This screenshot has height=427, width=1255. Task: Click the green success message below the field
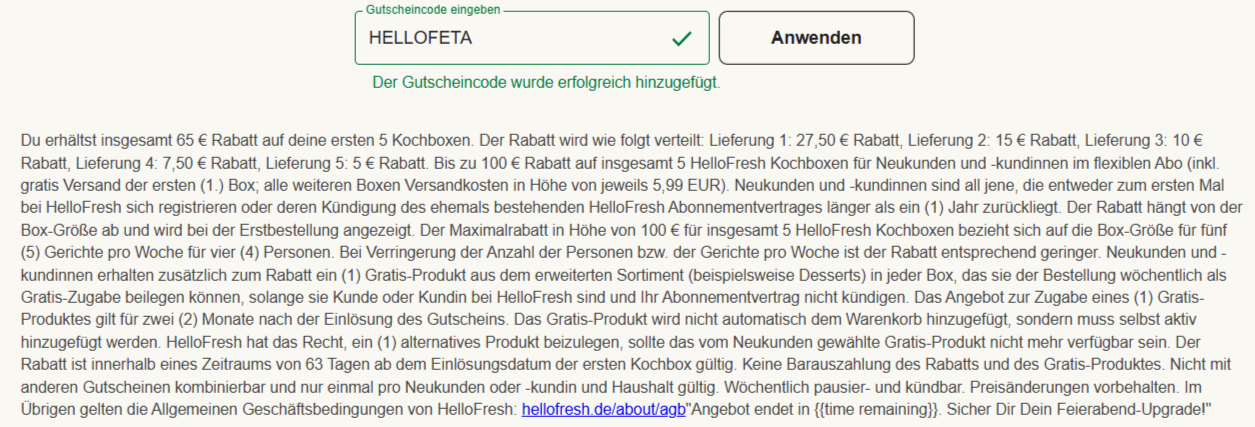tap(546, 82)
